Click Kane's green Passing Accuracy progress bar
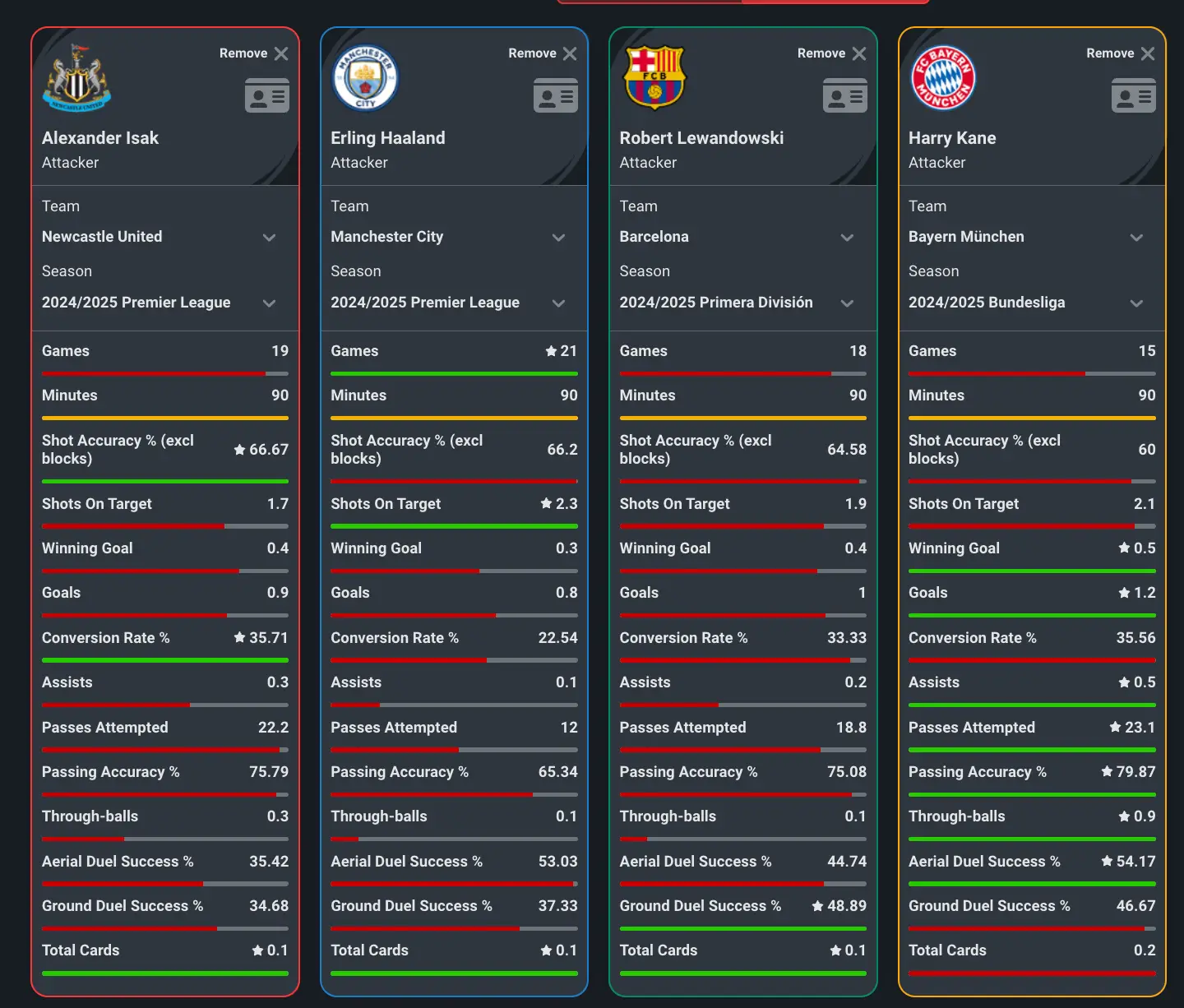 [1031, 794]
